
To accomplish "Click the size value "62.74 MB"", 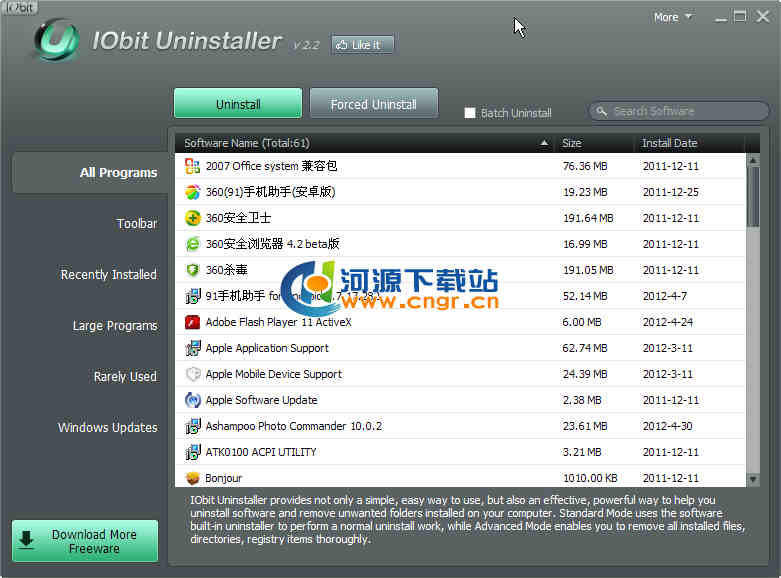I will pos(585,348).
